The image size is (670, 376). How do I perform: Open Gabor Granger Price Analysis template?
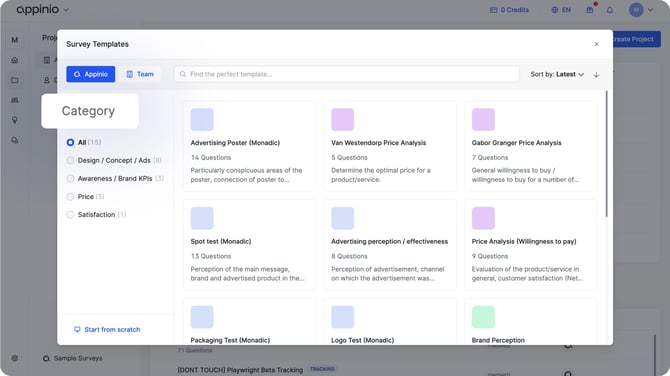pyautogui.click(x=531, y=146)
